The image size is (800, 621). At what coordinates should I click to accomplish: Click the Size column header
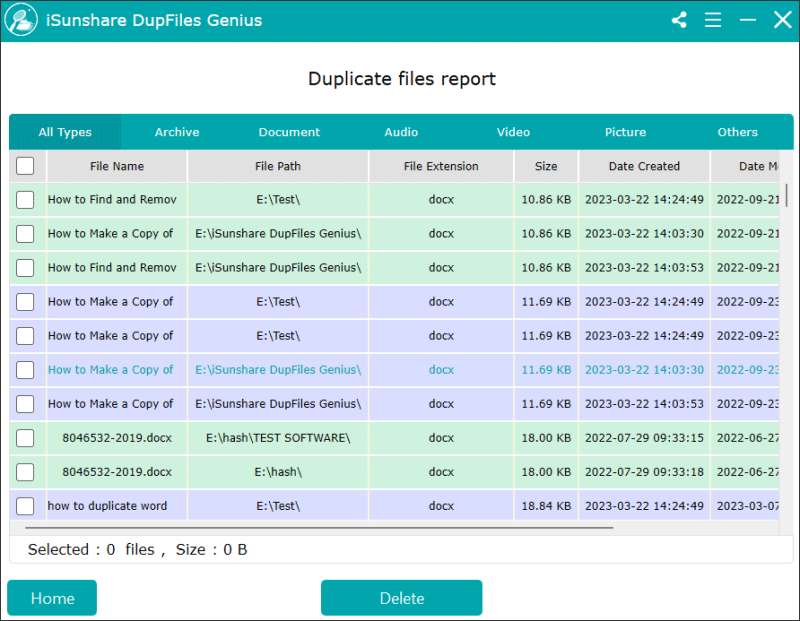pyautogui.click(x=546, y=166)
